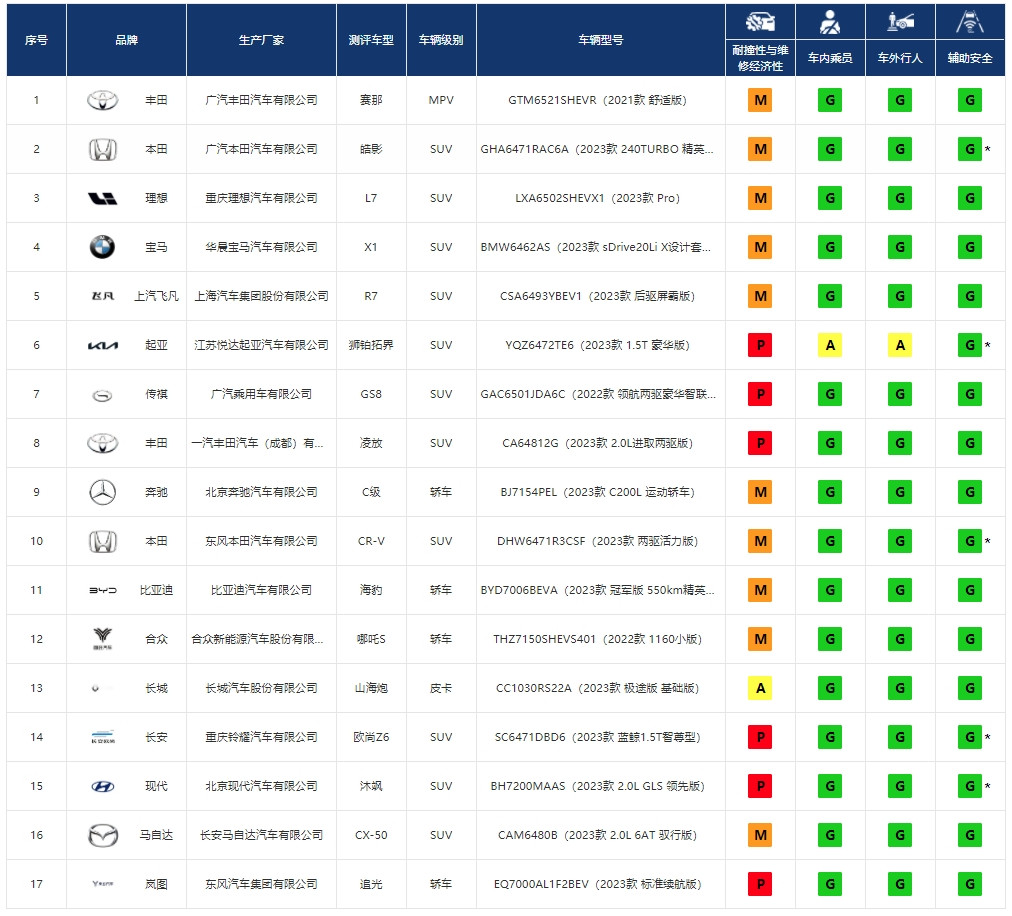Screen dimensions: 1012x916
Task: Click the Li Auto 理想 logo
Action: (x=103, y=198)
